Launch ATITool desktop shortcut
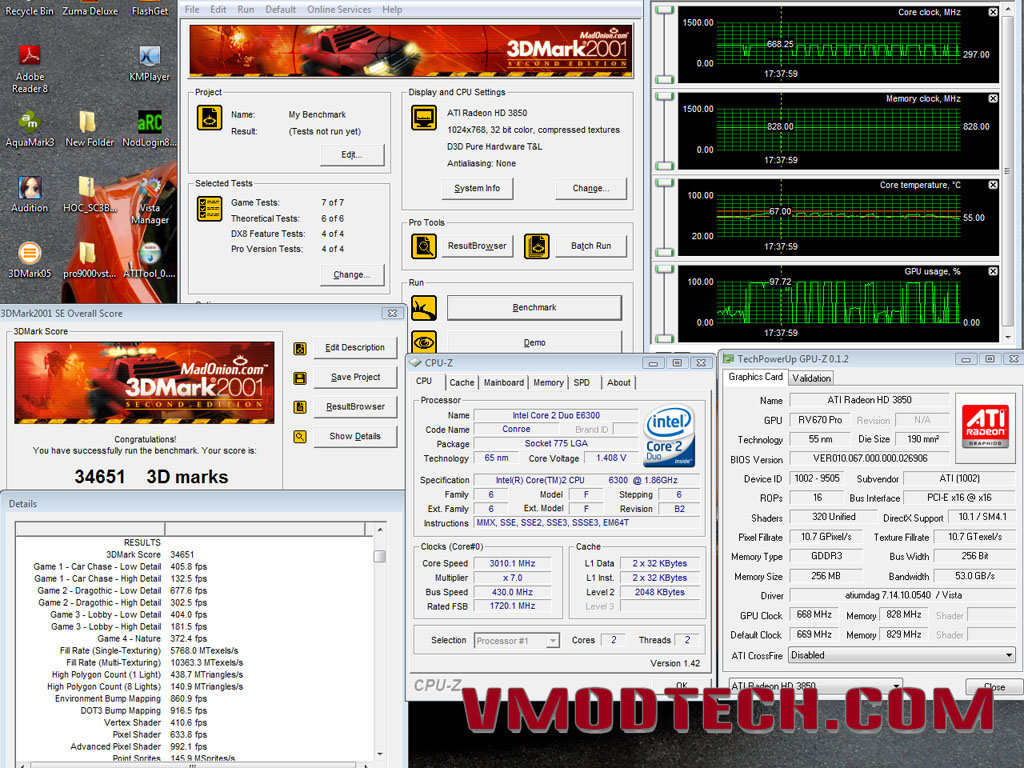1024x768 pixels. [x=150, y=259]
